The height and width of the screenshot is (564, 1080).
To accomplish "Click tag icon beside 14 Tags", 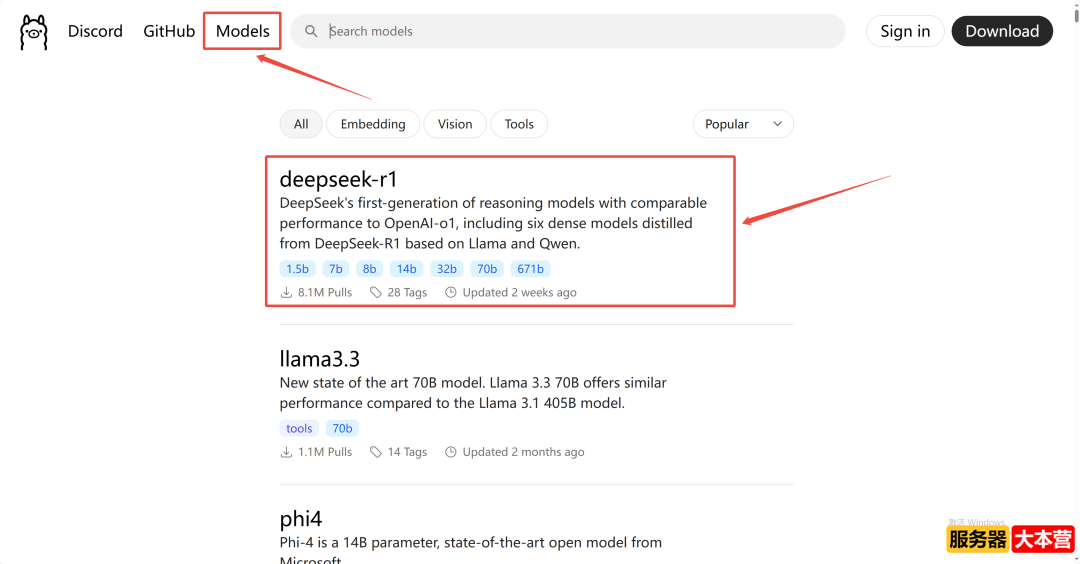I will pyautogui.click(x=375, y=452).
